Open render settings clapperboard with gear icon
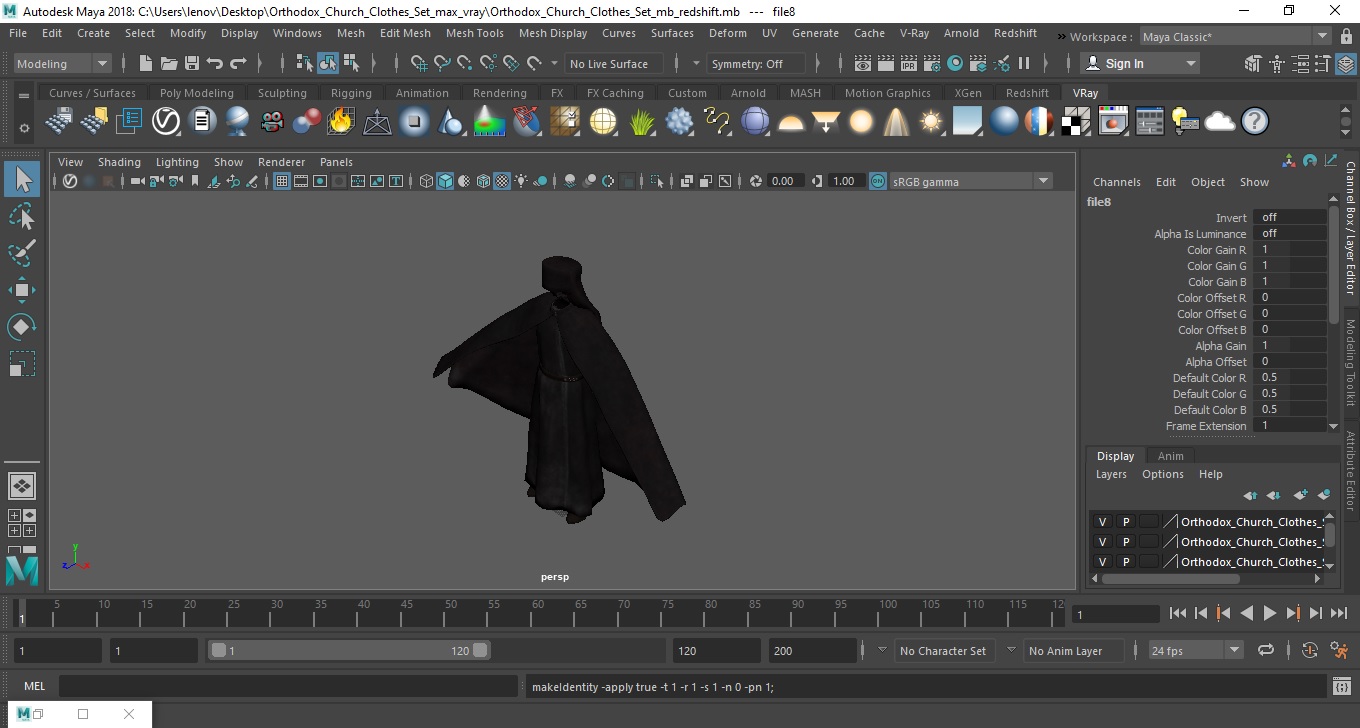1360x728 pixels. click(932, 63)
